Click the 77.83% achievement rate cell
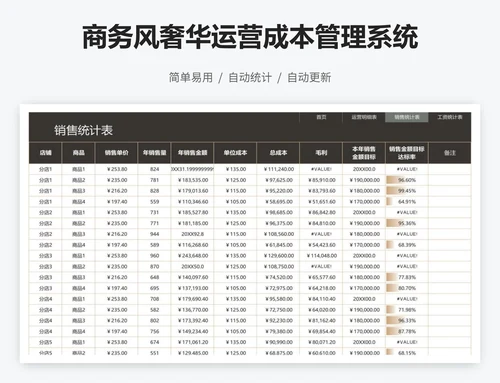This screenshot has height=383, width=500. (407, 277)
